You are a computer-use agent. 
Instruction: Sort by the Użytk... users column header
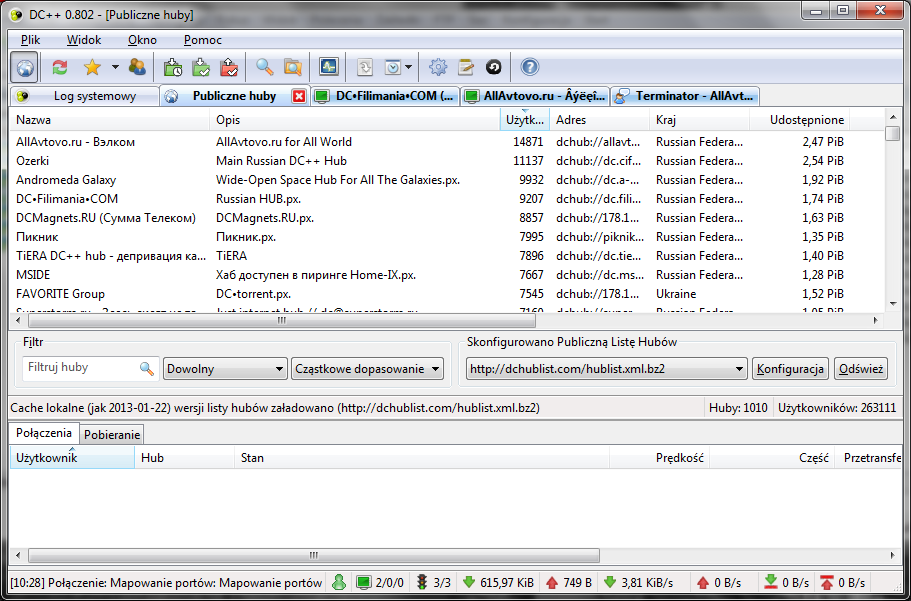[525, 120]
